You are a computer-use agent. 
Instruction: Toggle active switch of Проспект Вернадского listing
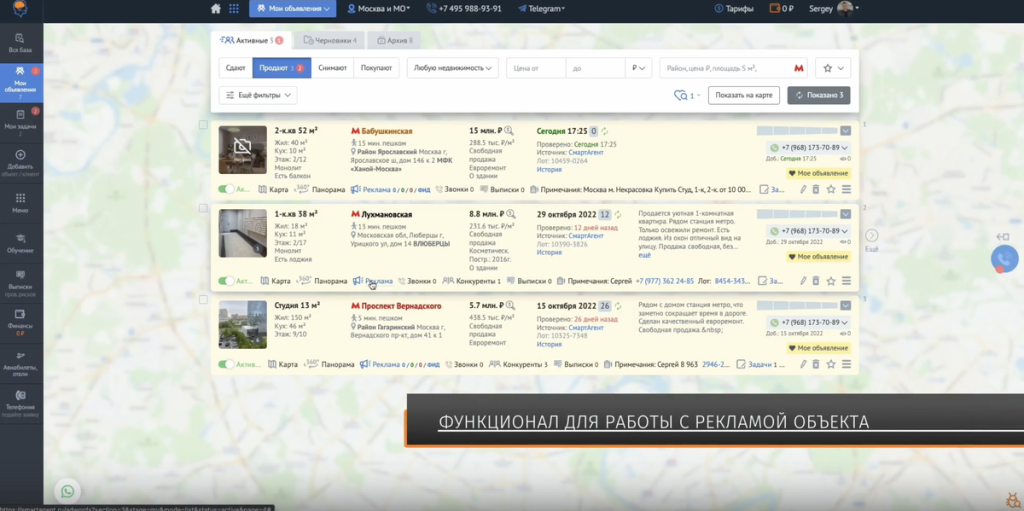point(226,364)
